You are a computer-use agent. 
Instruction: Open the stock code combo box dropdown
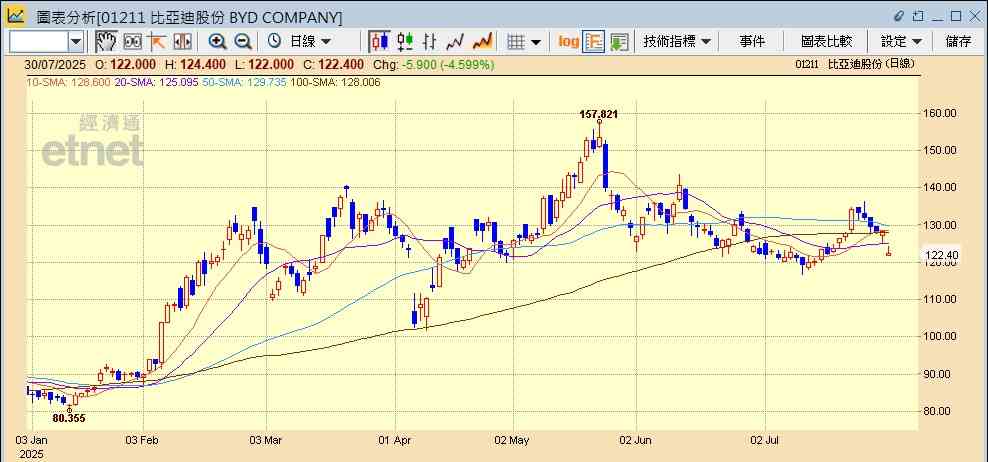click(76, 42)
